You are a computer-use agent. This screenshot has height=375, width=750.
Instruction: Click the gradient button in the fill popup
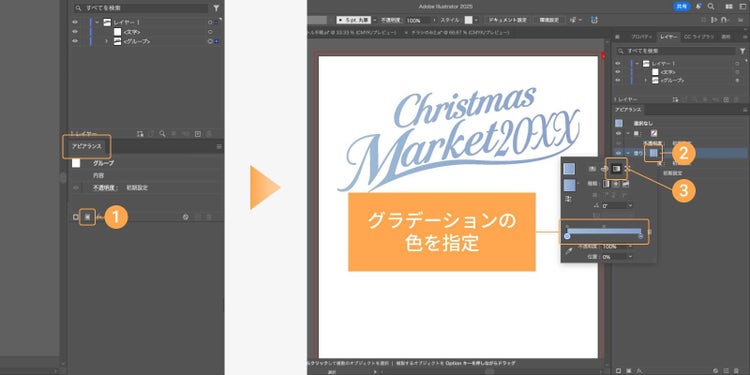(x=616, y=168)
